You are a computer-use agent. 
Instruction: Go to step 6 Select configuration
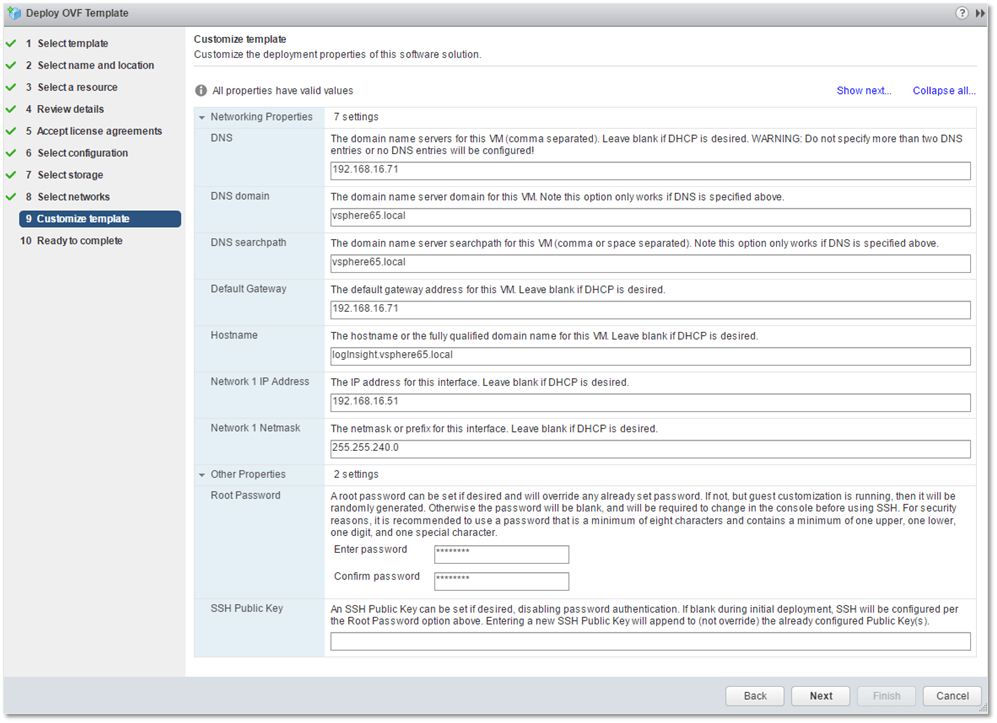click(x=76, y=153)
